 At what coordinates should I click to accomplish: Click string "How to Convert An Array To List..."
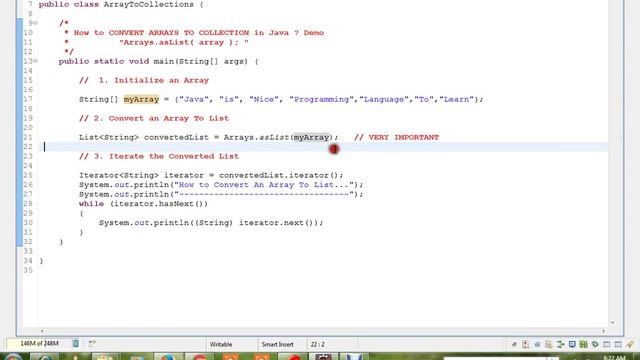click(264, 185)
